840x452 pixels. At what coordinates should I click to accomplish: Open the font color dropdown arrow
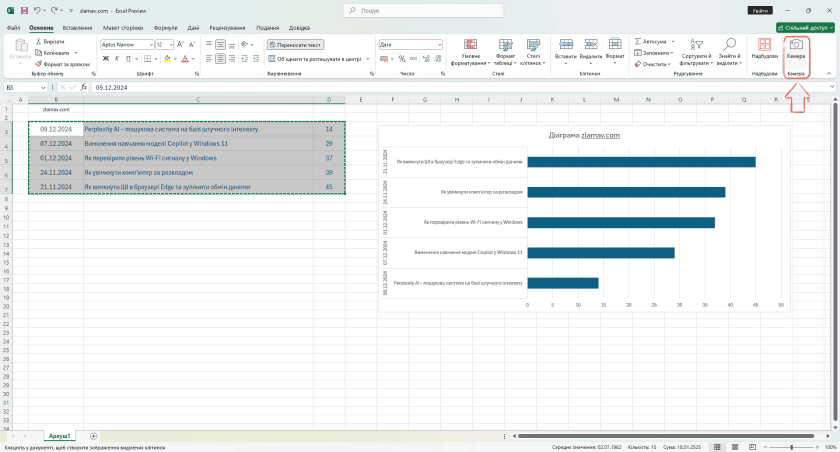193,58
